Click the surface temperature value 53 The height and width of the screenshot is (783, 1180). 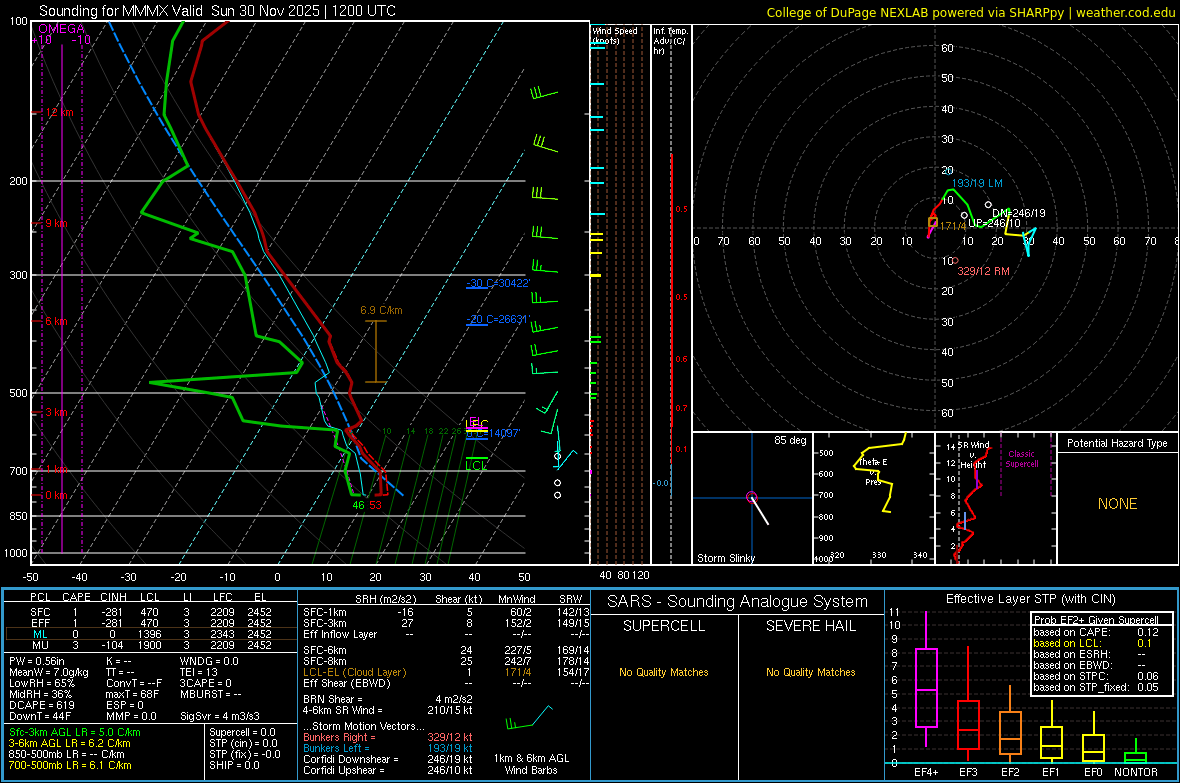(376, 505)
